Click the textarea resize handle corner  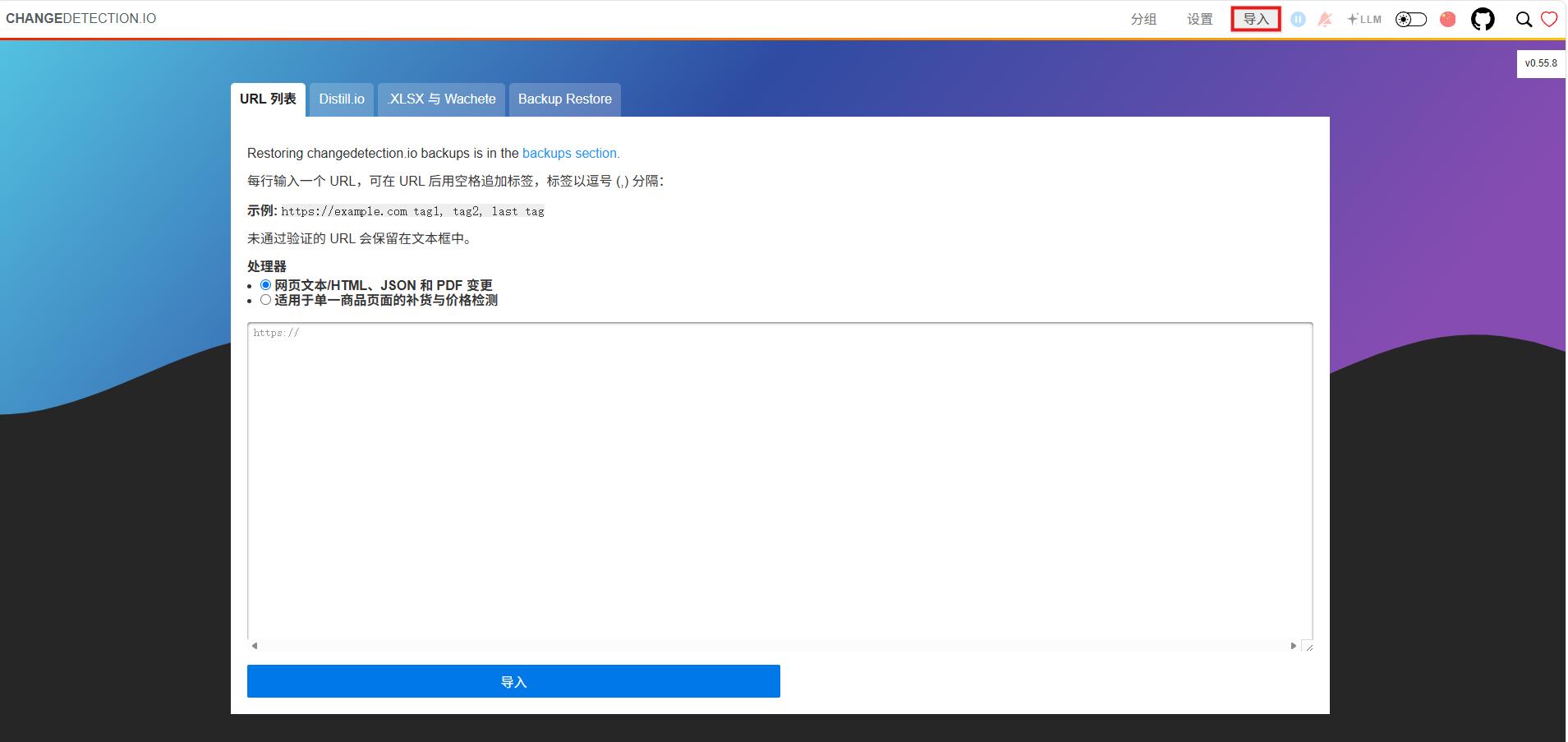[x=1308, y=647]
